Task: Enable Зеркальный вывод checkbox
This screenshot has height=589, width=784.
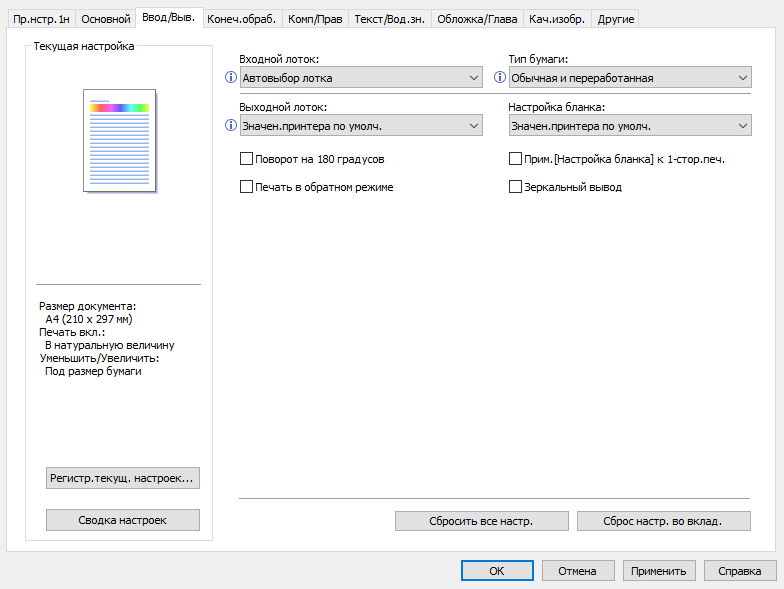Action: click(515, 187)
